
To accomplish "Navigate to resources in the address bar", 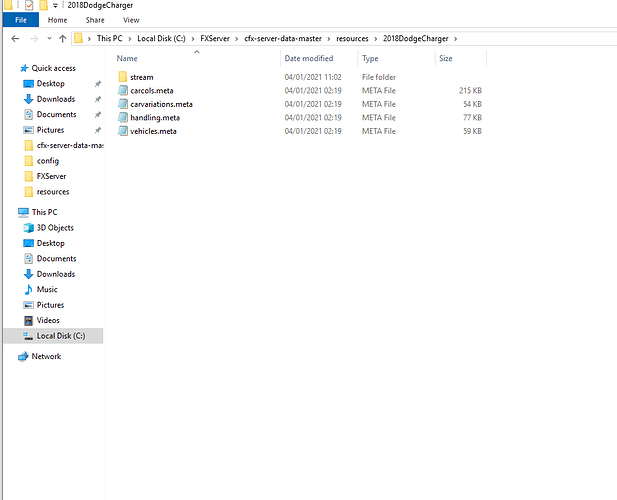I will 352,39.
